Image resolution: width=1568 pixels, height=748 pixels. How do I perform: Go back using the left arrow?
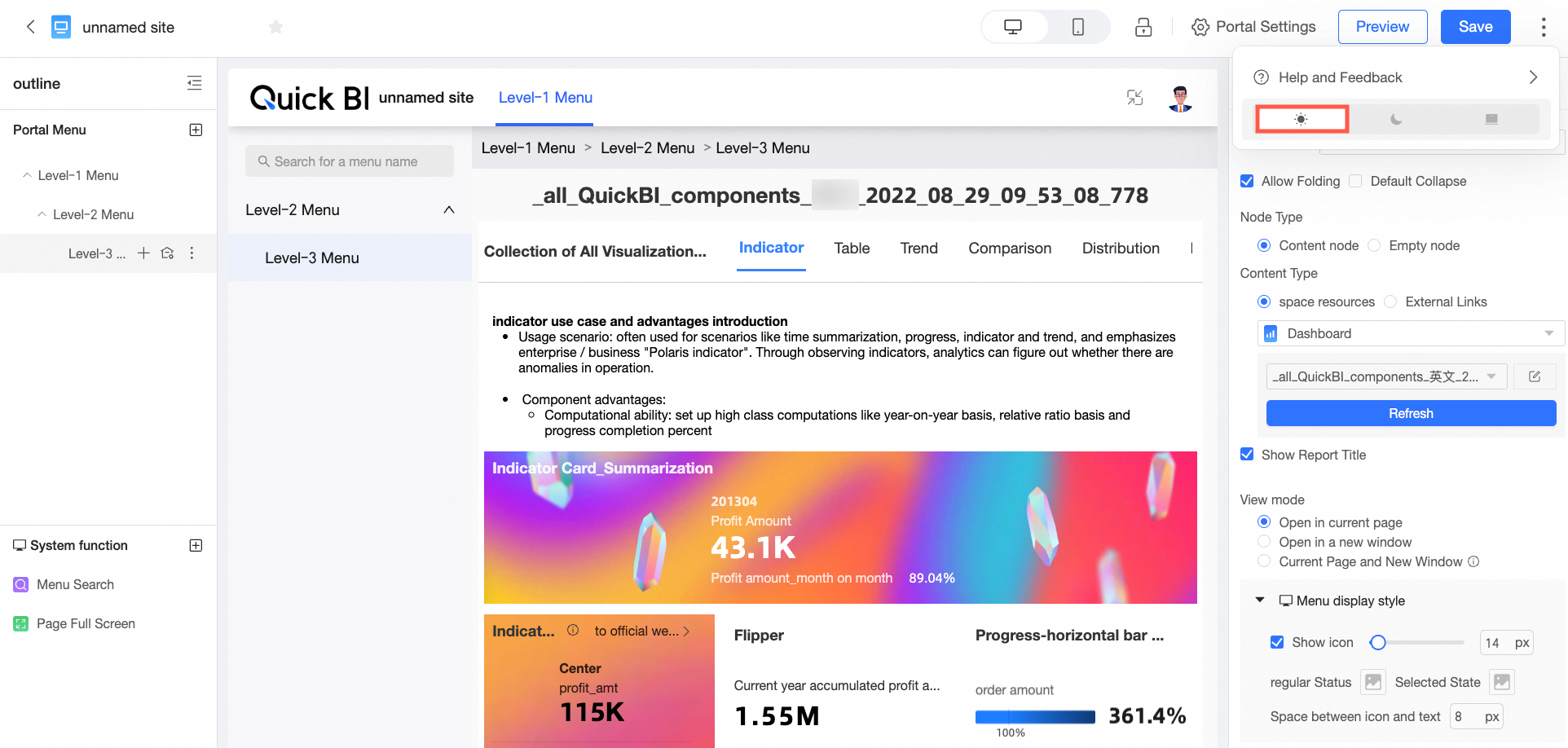[30, 27]
